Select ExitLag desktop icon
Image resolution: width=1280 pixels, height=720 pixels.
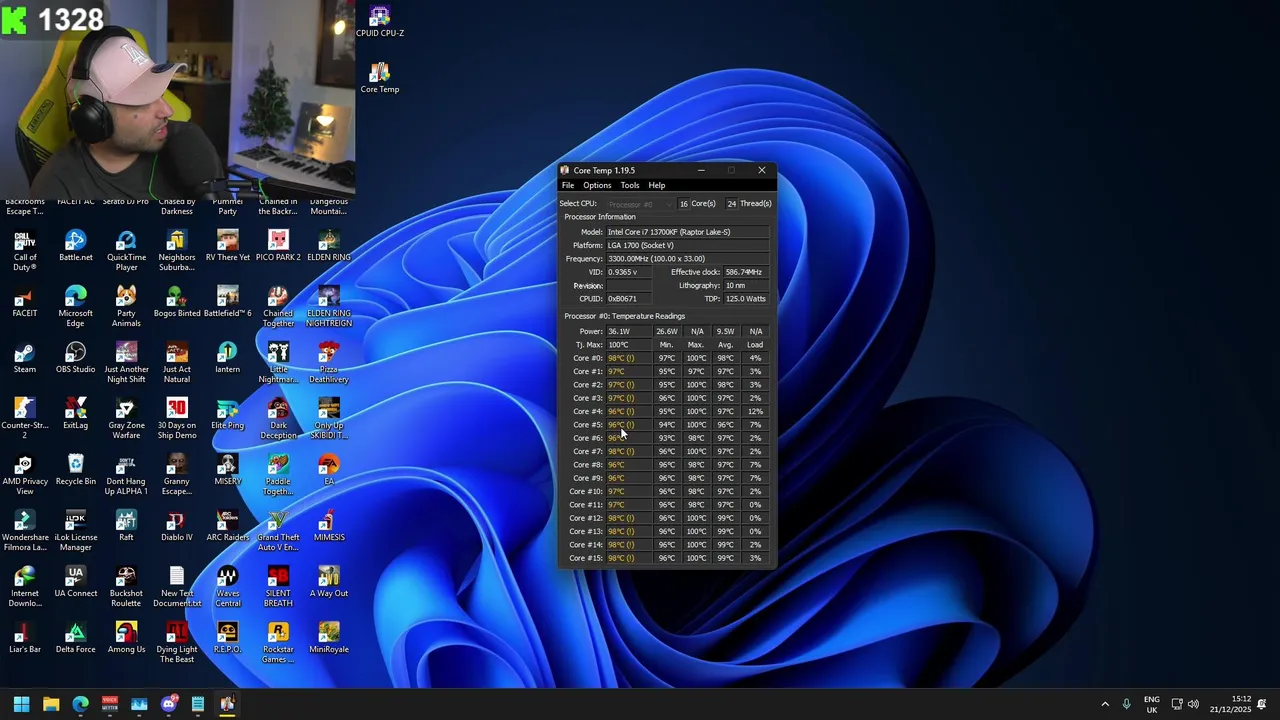[75, 414]
